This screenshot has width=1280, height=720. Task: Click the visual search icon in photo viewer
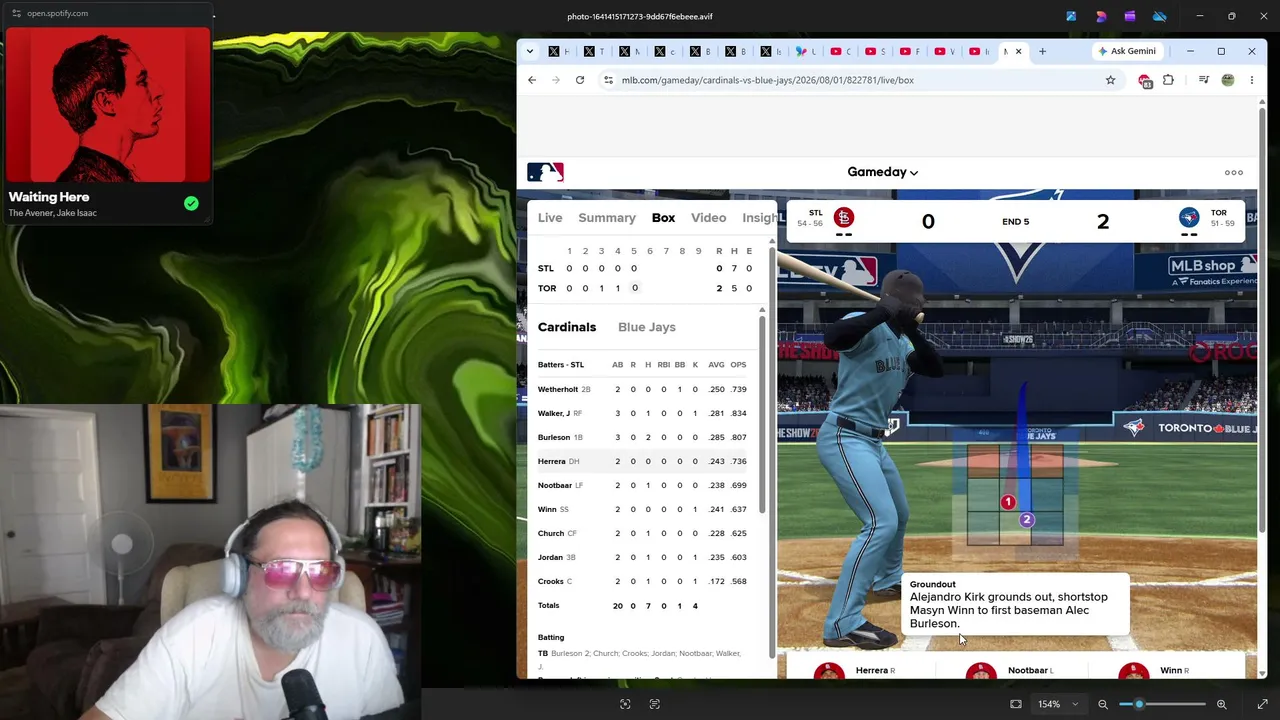tap(625, 704)
